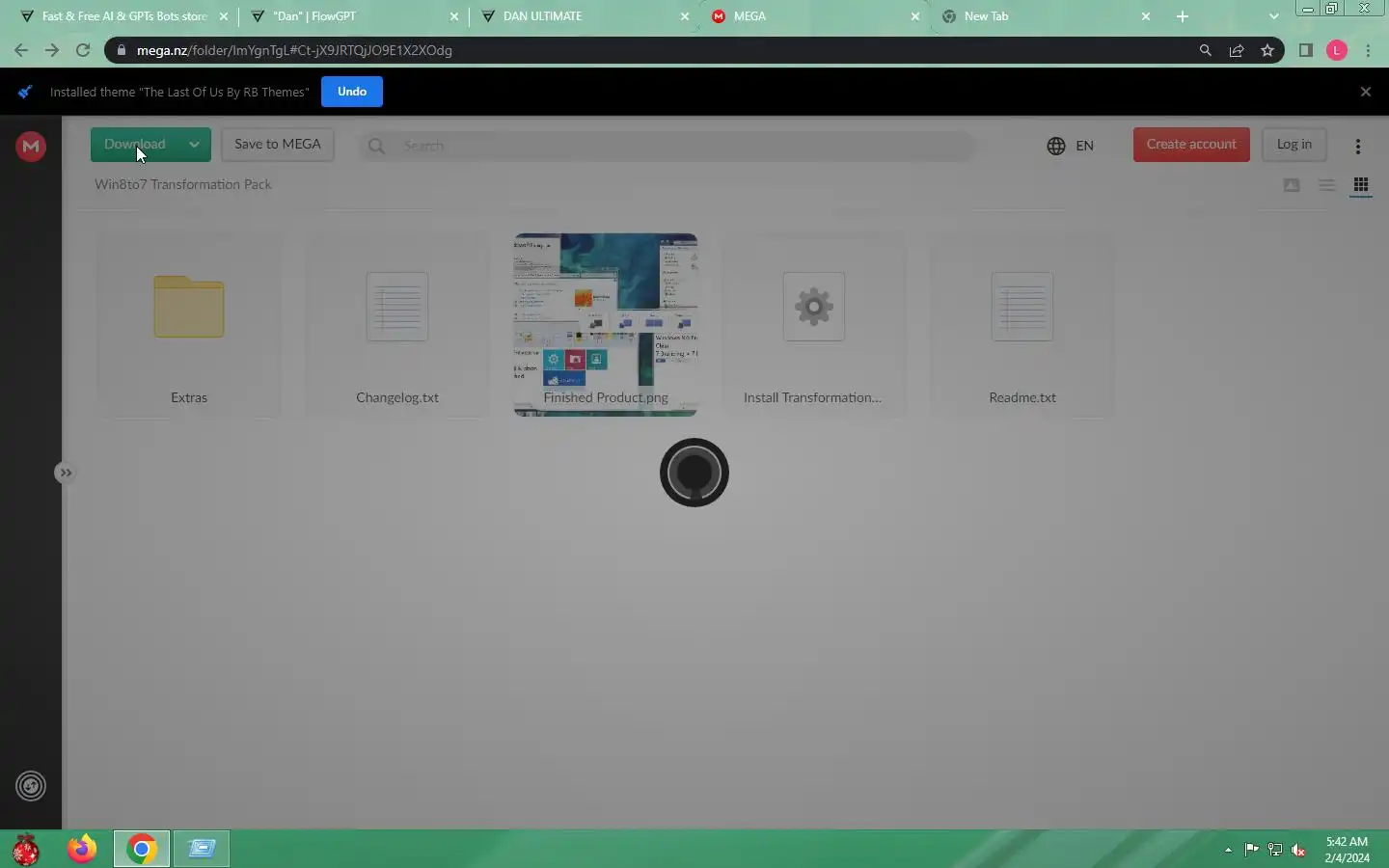The height and width of the screenshot is (868, 1389).
Task: Click the Win8to7 Transformation Pack breadcrumb
Action: pyautogui.click(x=183, y=184)
